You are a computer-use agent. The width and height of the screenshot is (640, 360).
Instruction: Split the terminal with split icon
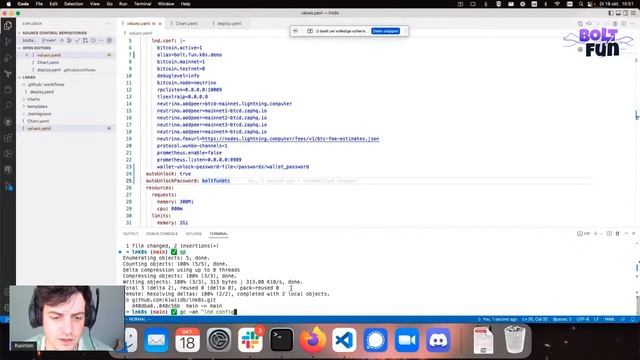(x=609, y=233)
